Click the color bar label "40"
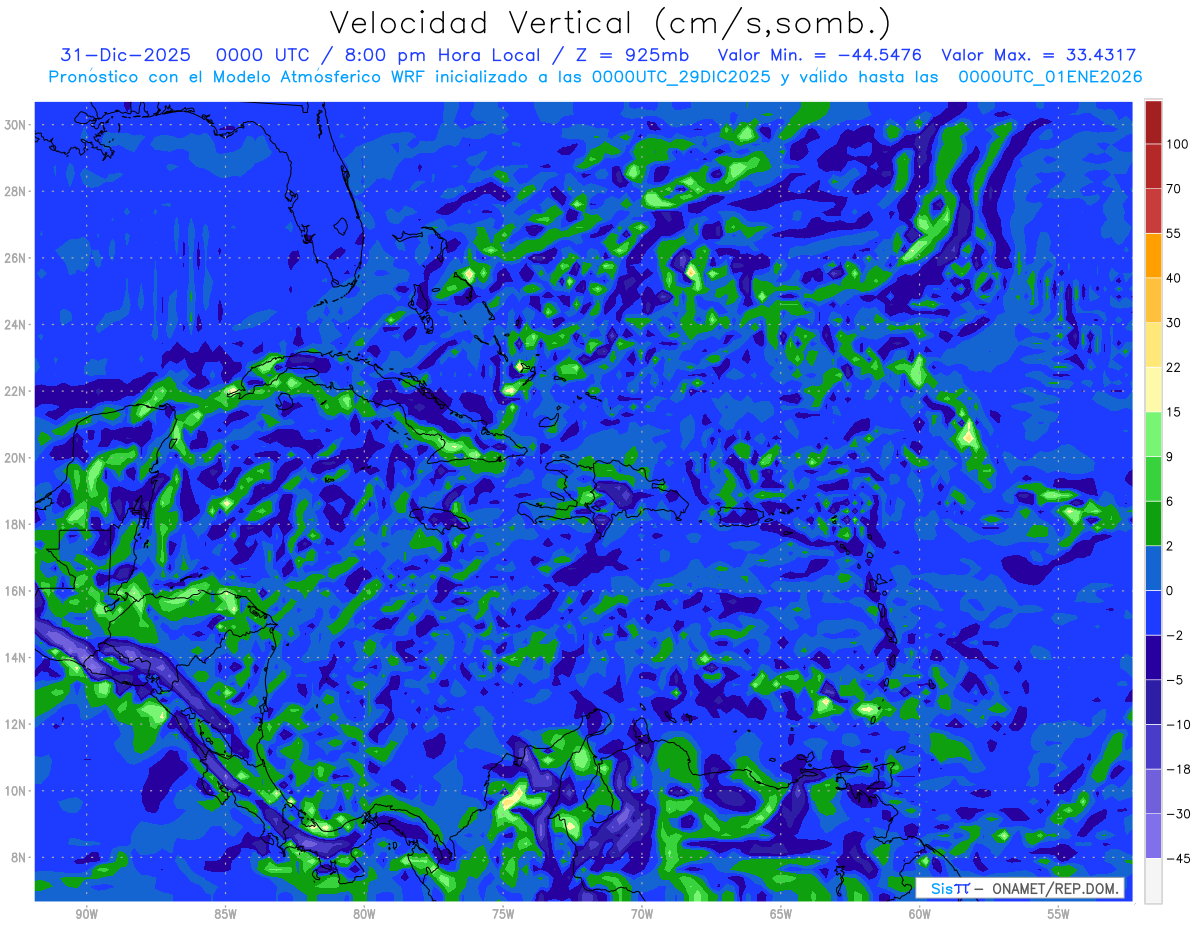Screen dimensions: 1200x927 [1174, 278]
